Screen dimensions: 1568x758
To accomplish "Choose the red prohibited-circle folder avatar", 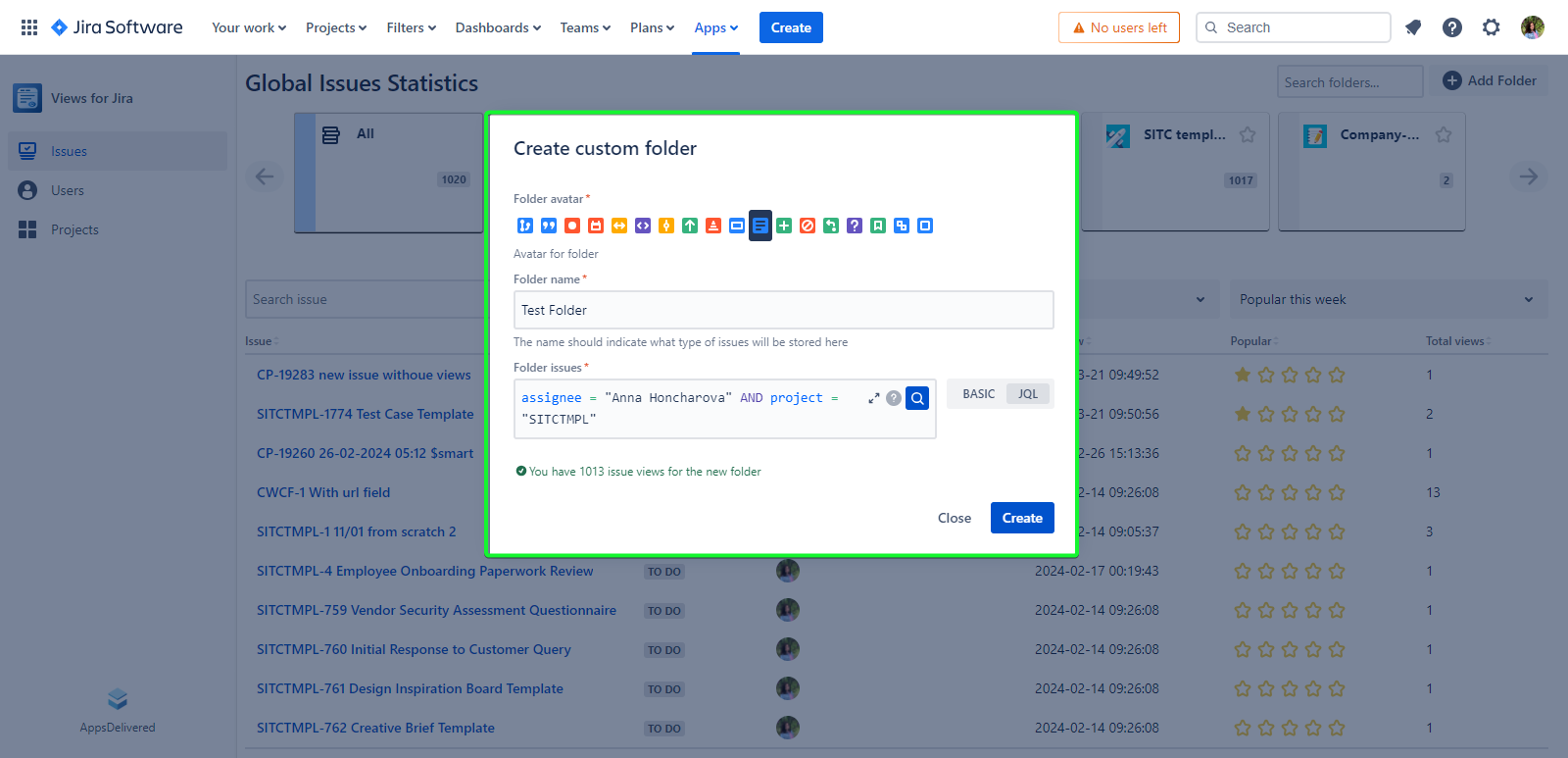I will pyautogui.click(x=808, y=226).
